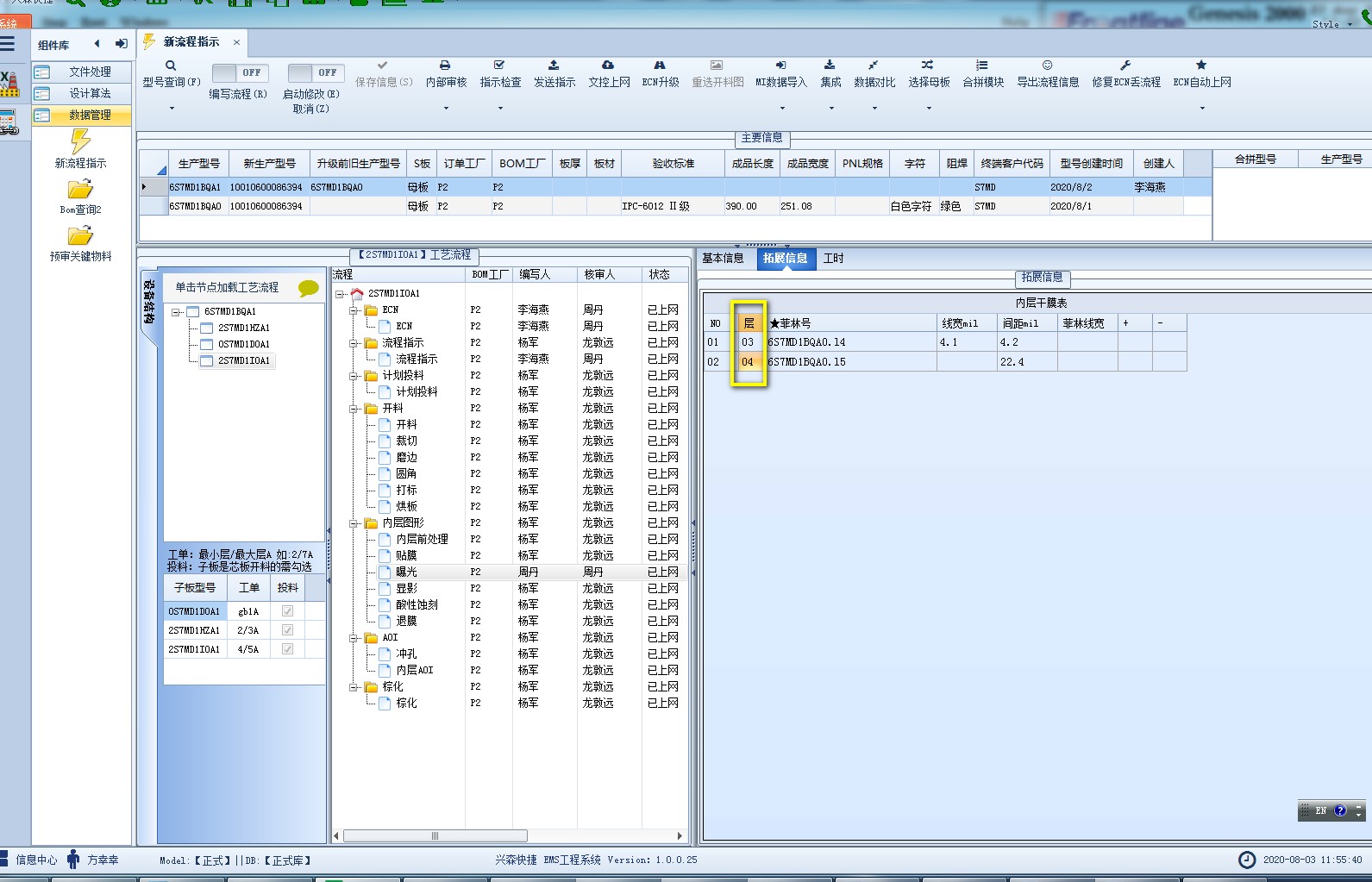Select main info row 6S7MD1BQA0

tap(675, 207)
